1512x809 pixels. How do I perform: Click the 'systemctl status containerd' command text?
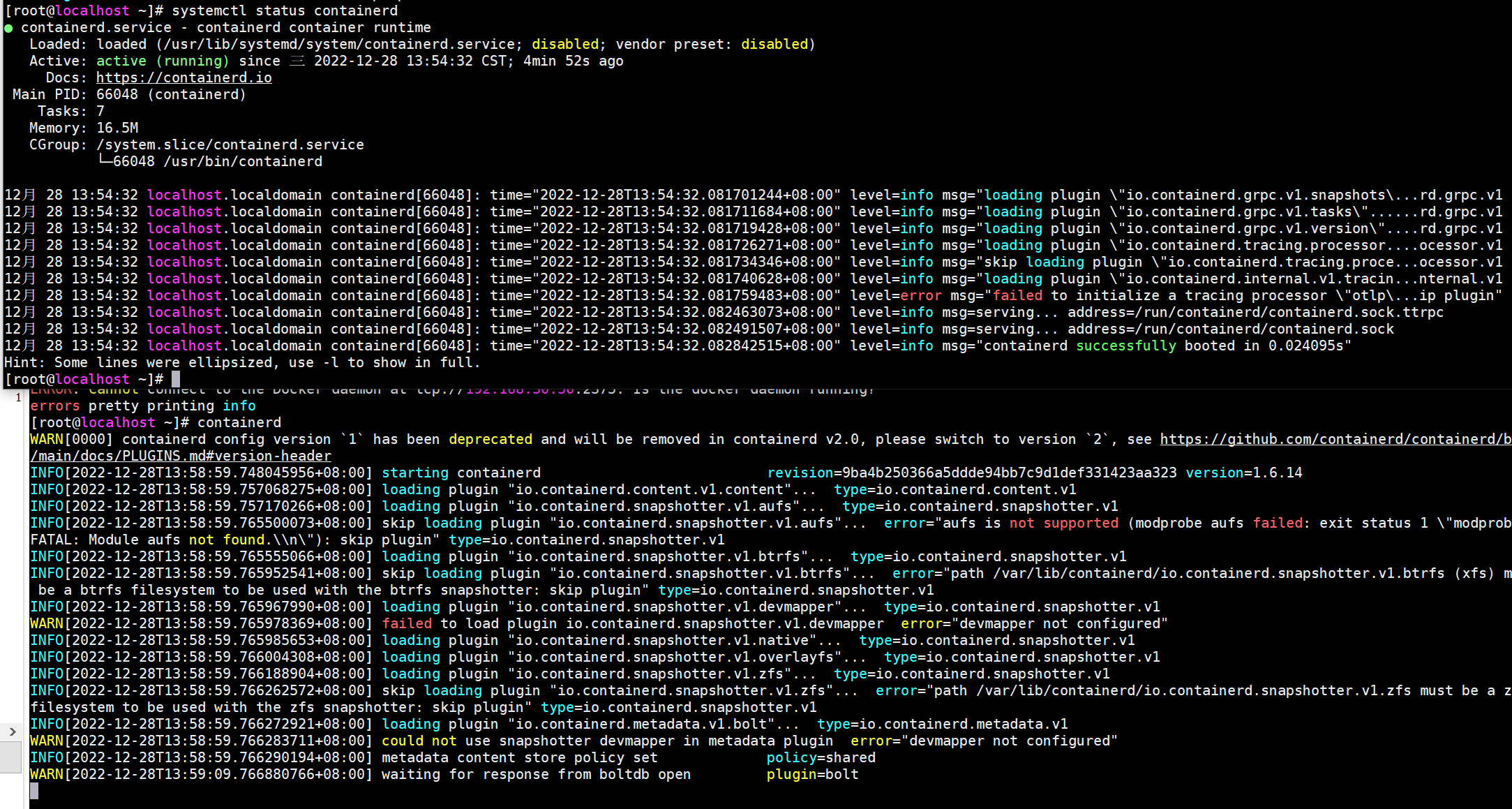coord(285,10)
